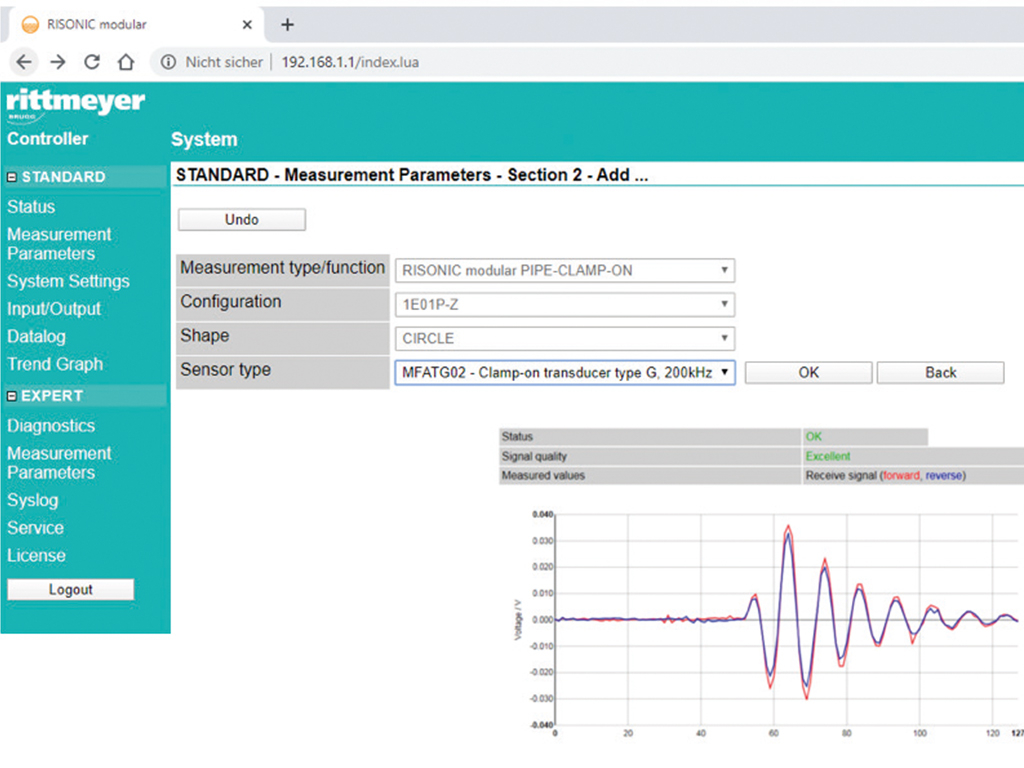Viewport: 1024px width, 768px height.
Task: Close the RISONIC modular tab
Action: (247, 25)
